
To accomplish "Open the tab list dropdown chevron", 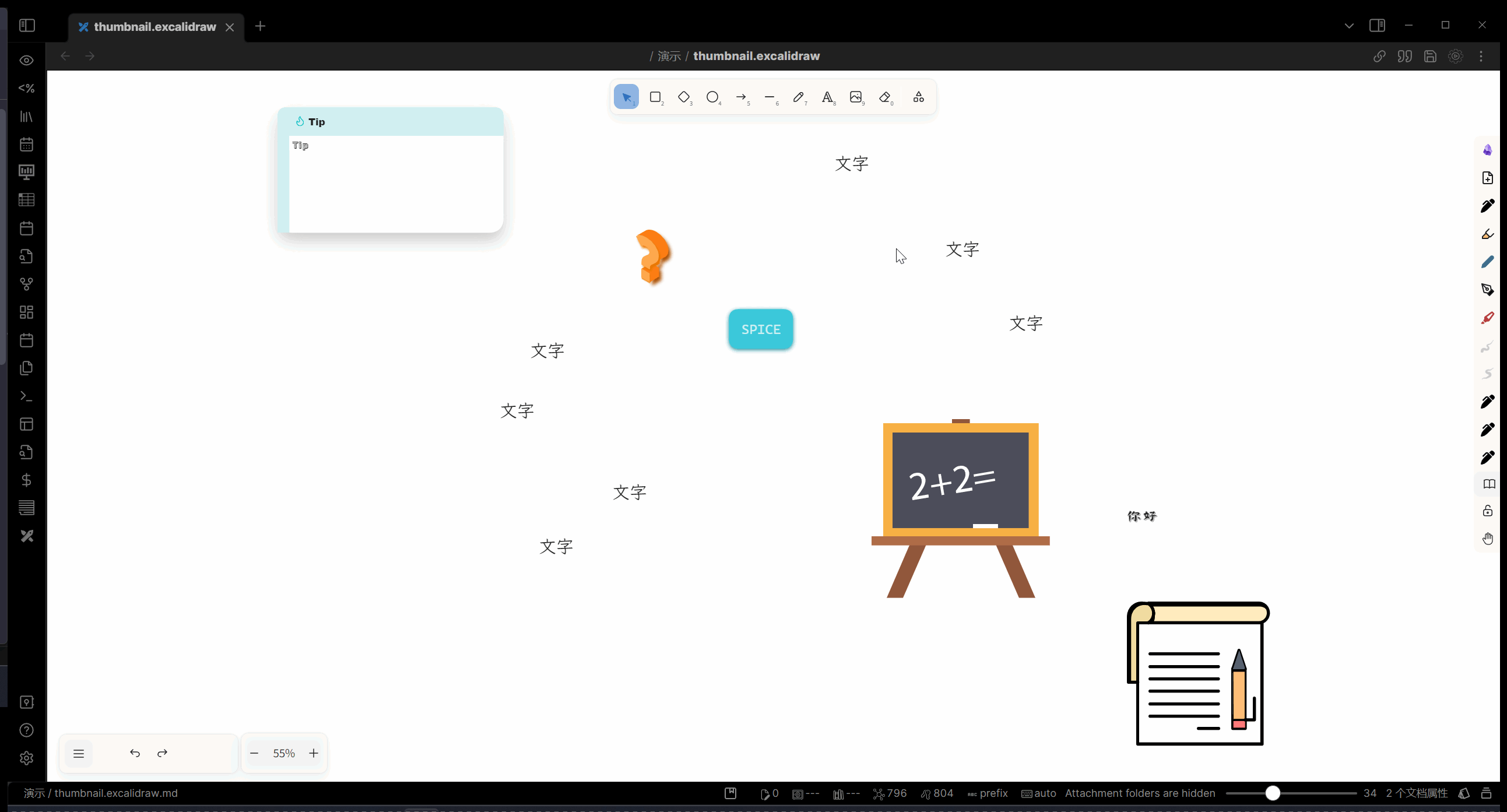I will [1349, 26].
